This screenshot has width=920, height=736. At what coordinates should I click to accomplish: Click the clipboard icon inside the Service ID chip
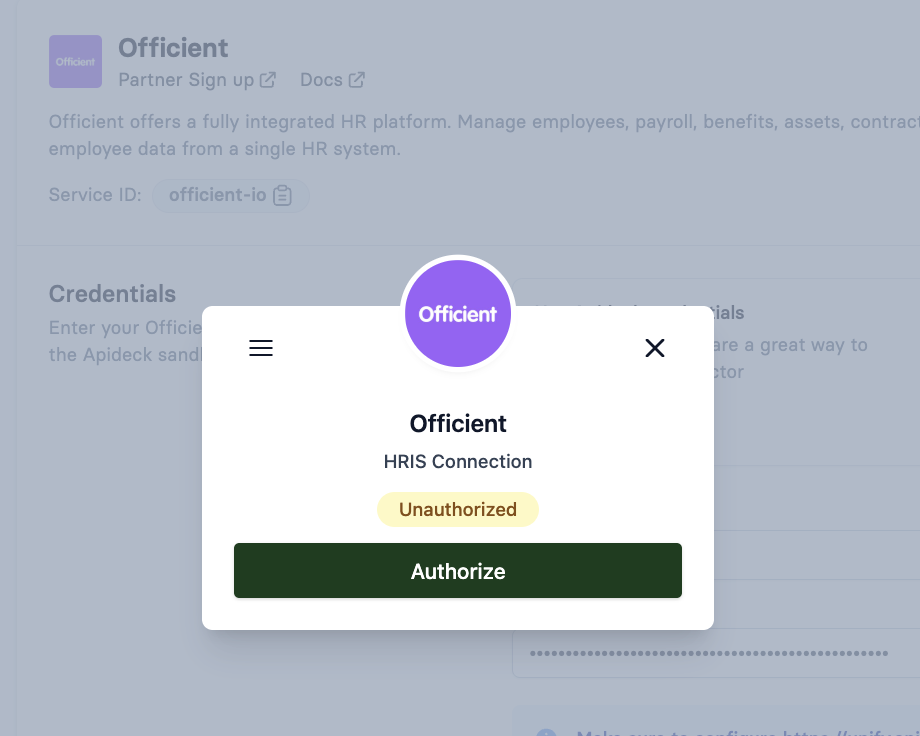283,195
